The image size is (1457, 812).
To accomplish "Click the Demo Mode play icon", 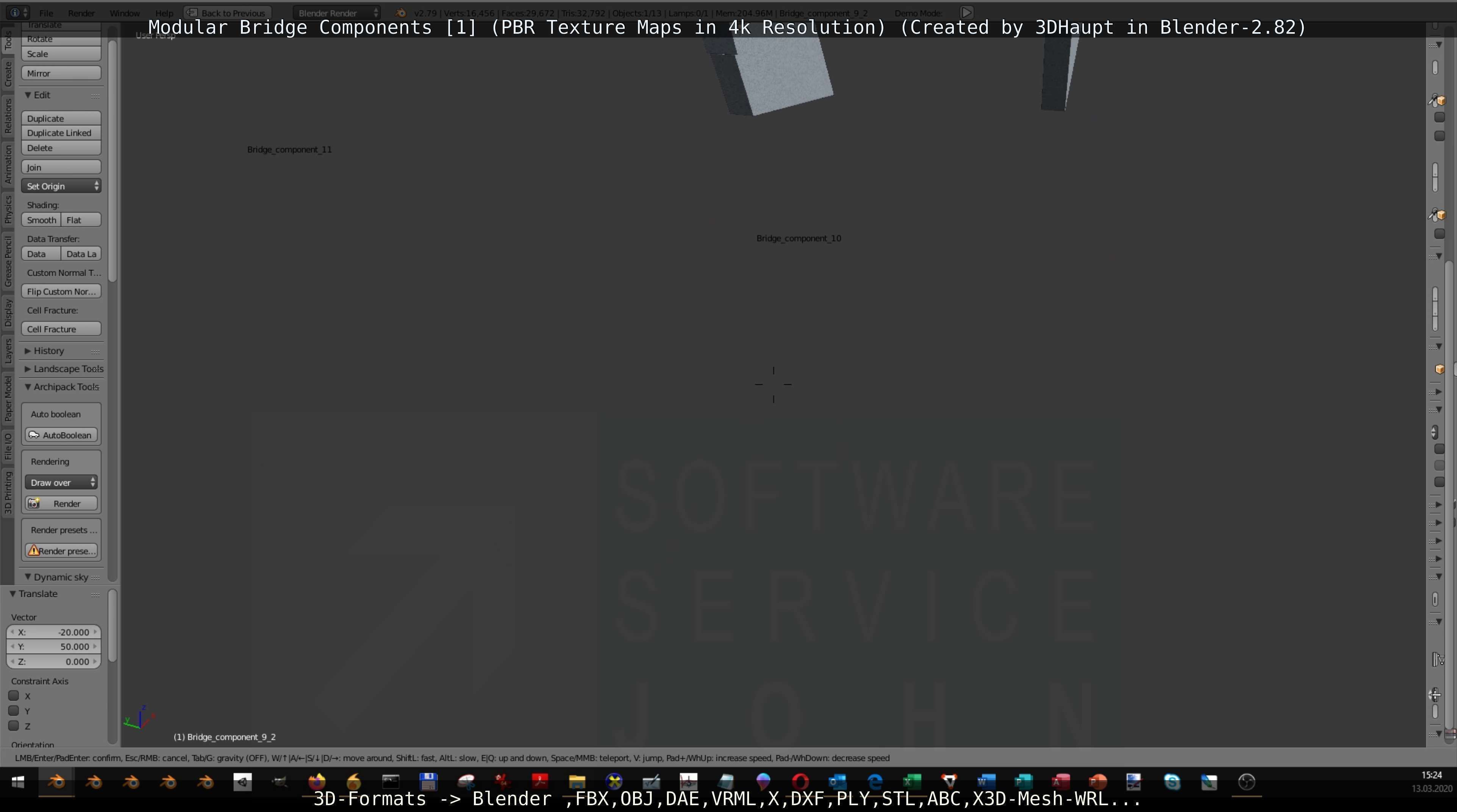I will pyautogui.click(x=966, y=12).
